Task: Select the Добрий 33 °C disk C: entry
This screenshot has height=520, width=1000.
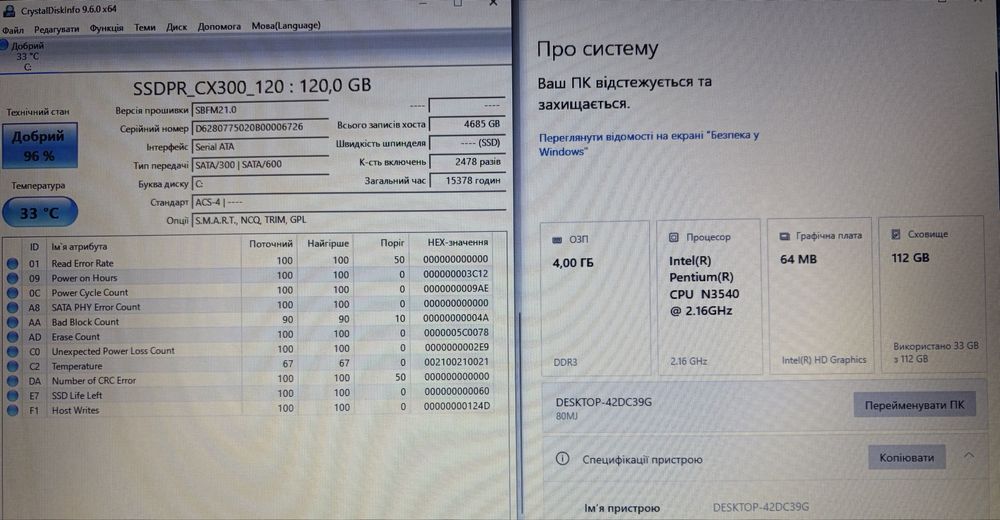Action: (24, 56)
